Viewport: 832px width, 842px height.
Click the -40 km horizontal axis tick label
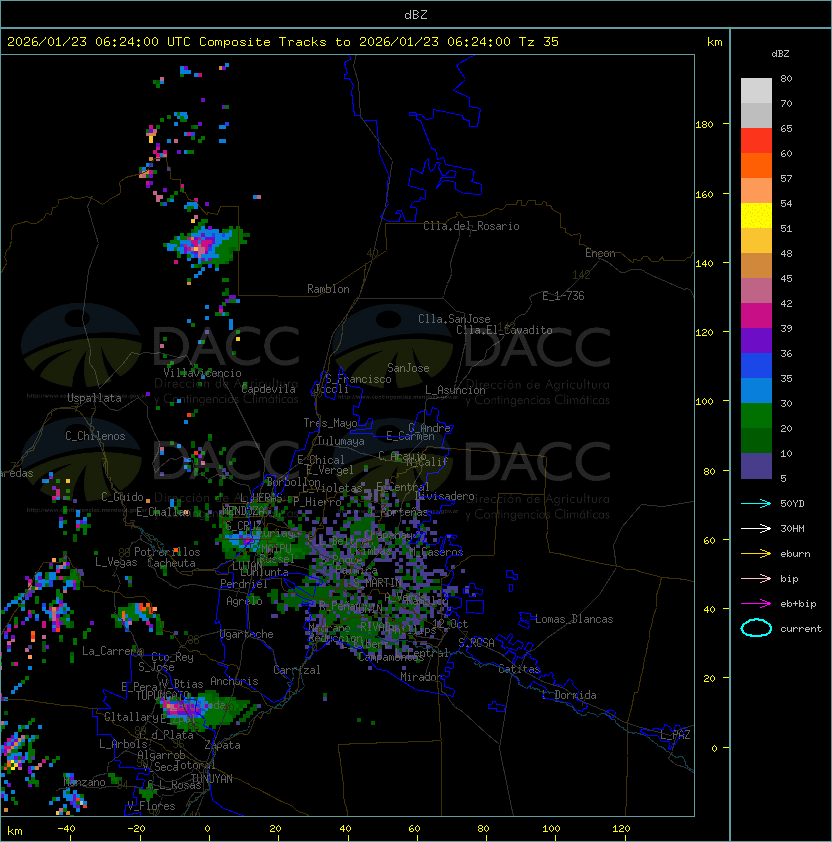(x=66, y=829)
